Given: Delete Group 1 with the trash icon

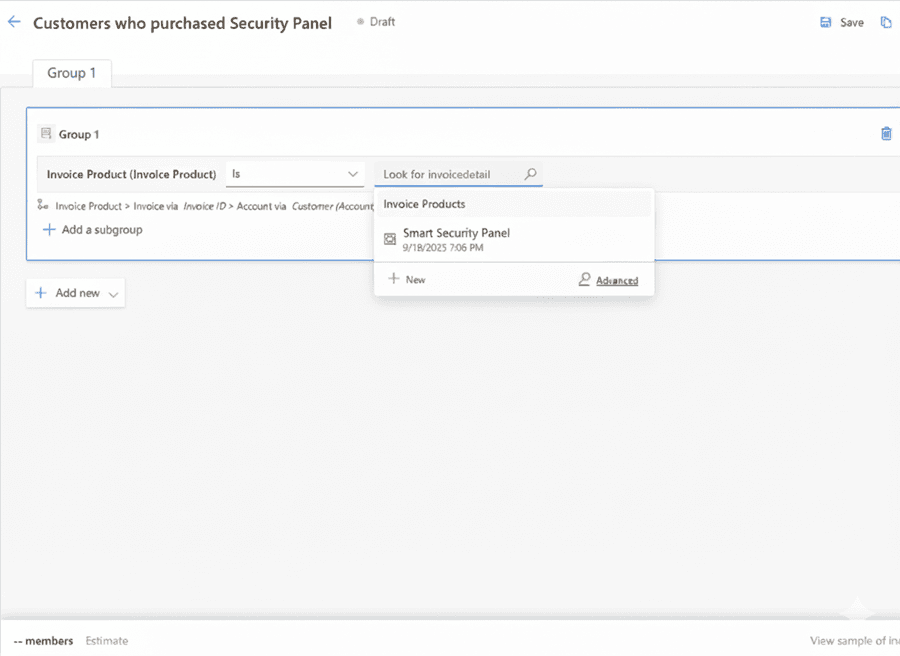Looking at the screenshot, I should (885, 134).
